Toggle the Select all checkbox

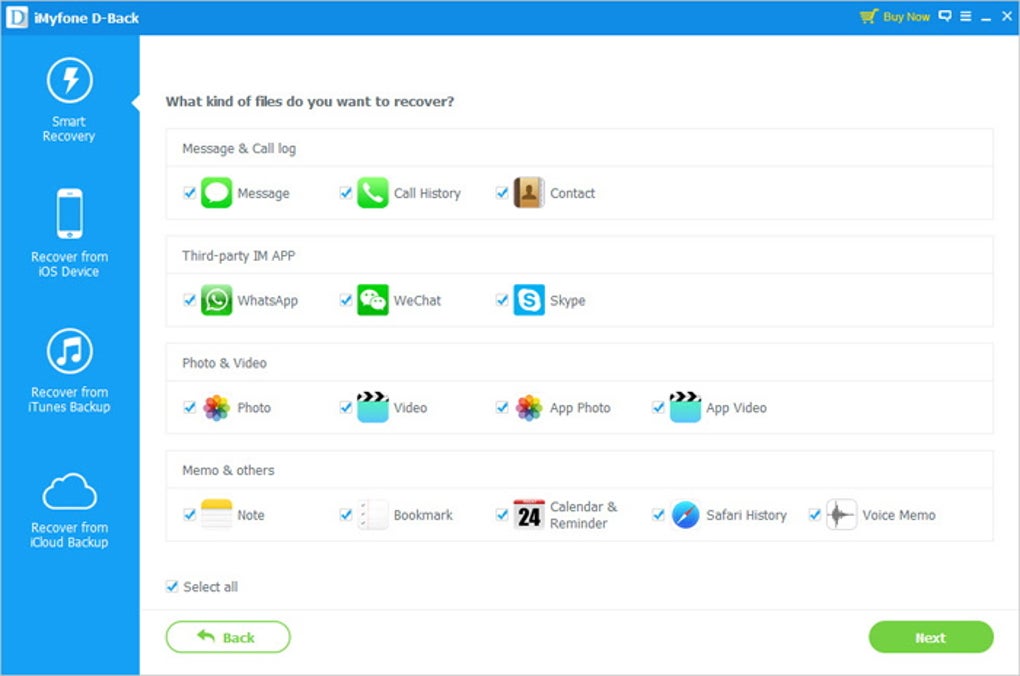(x=171, y=587)
